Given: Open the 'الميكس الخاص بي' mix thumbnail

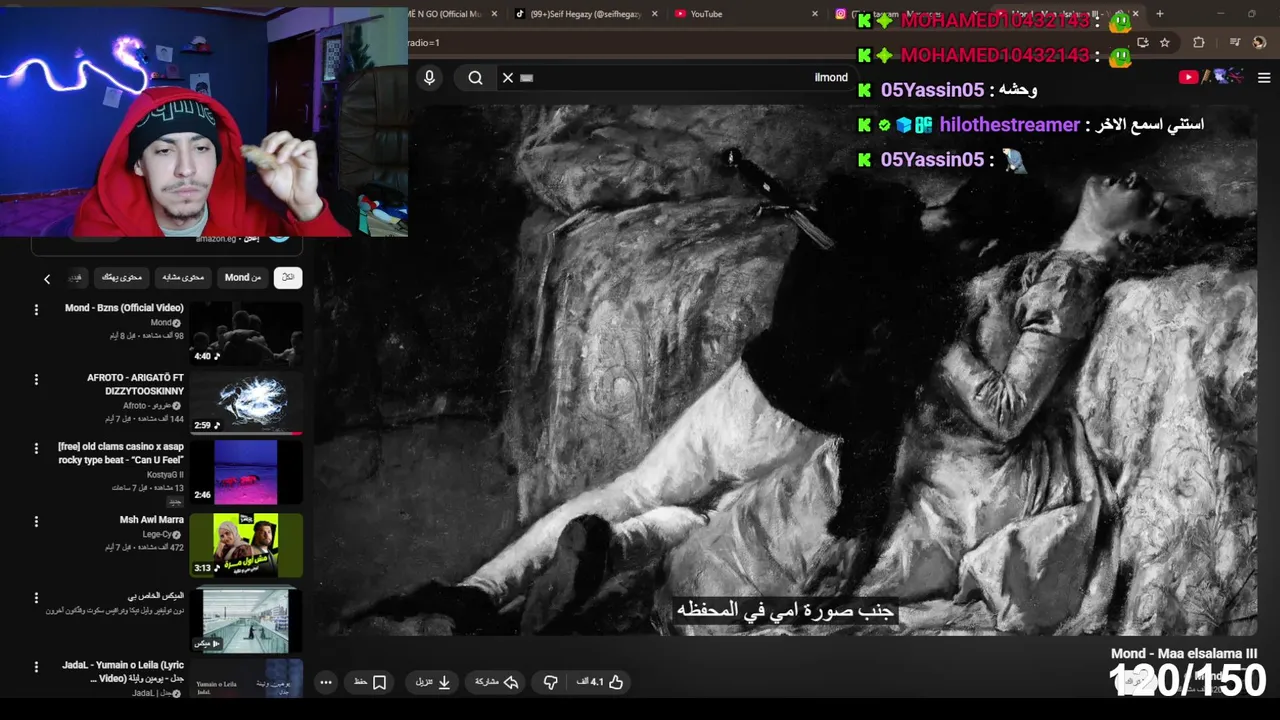Looking at the screenshot, I should coord(246,620).
